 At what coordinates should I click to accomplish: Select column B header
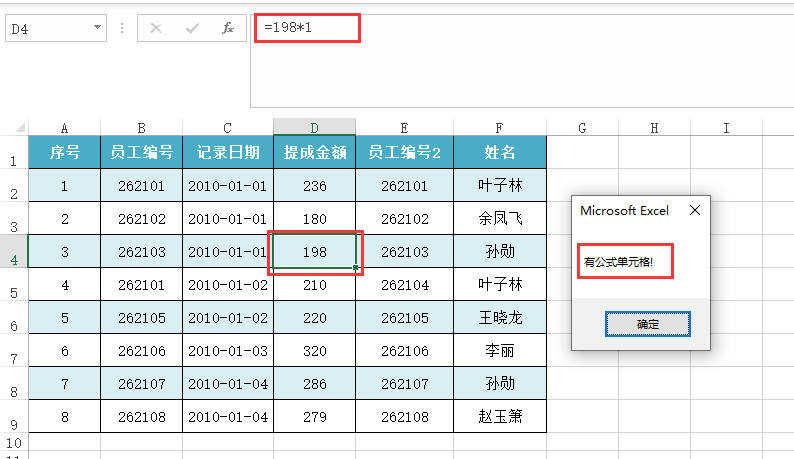click(141, 128)
